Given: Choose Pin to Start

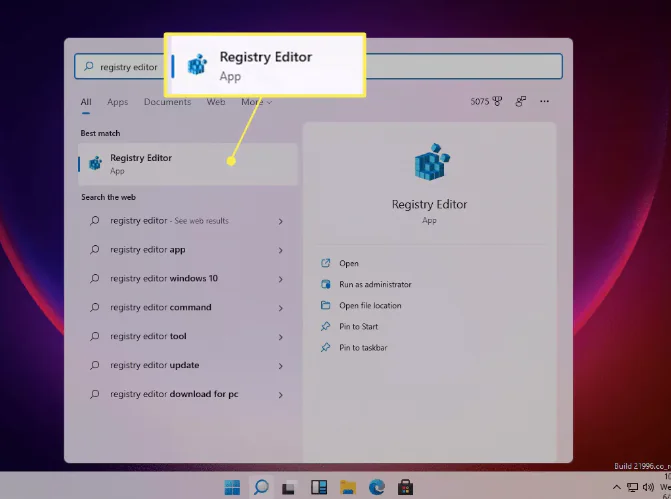Looking at the screenshot, I should tap(359, 327).
